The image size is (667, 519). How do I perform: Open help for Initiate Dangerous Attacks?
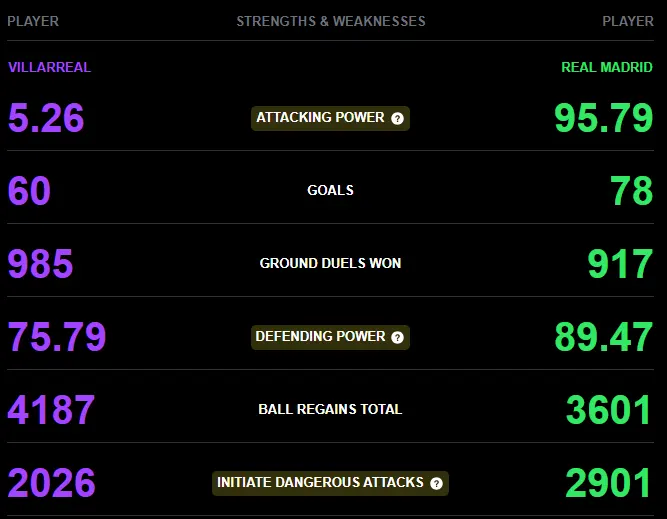[x=436, y=483]
